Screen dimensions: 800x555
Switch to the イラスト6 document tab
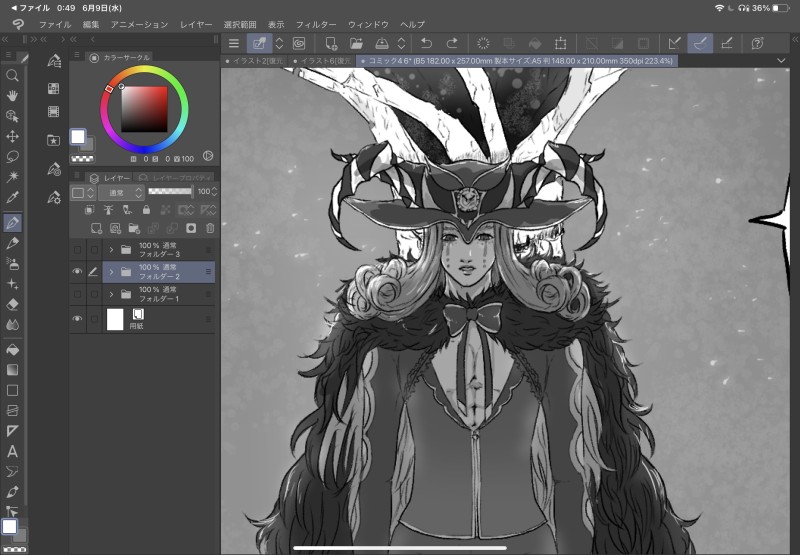(x=322, y=61)
